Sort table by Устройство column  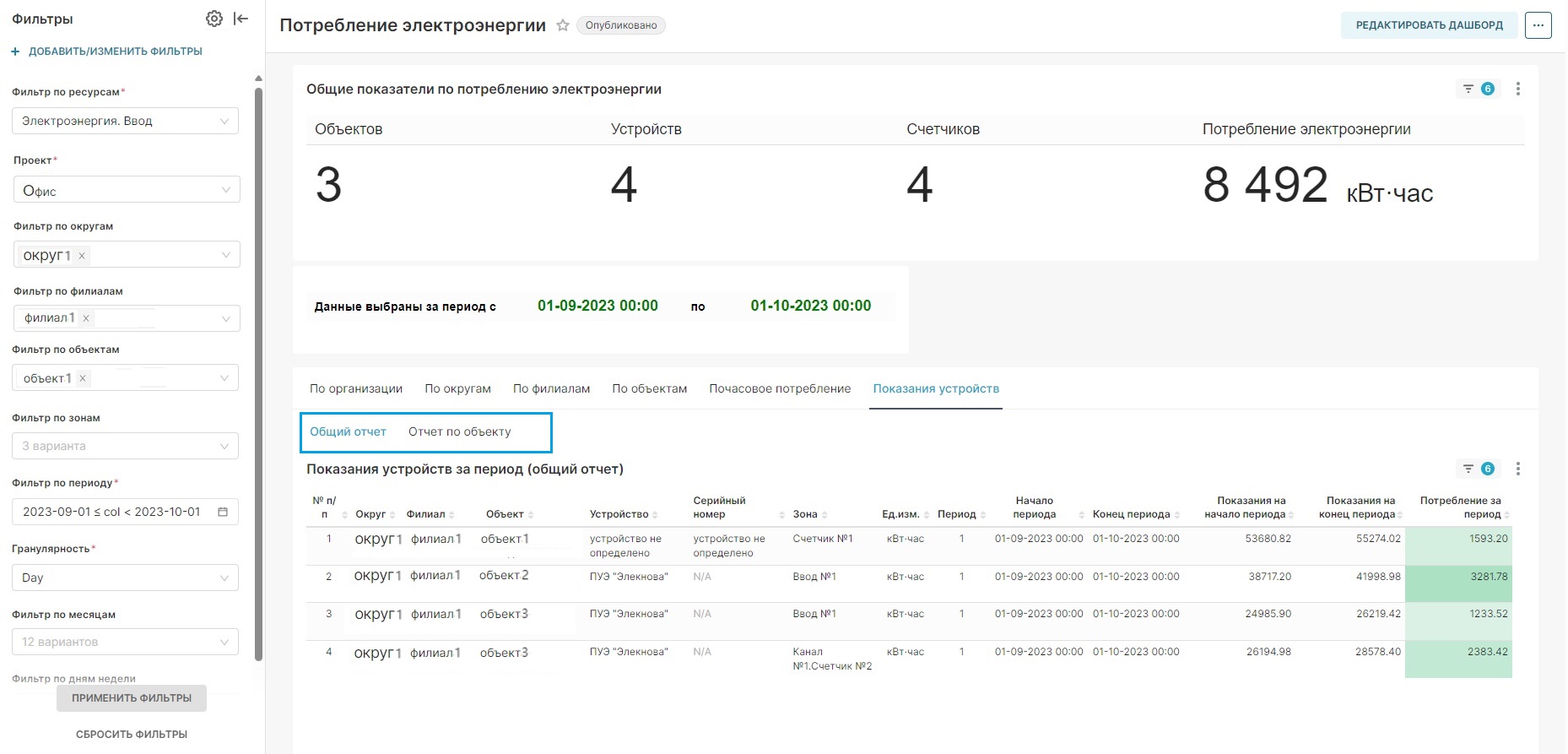click(x=655, y=515)
